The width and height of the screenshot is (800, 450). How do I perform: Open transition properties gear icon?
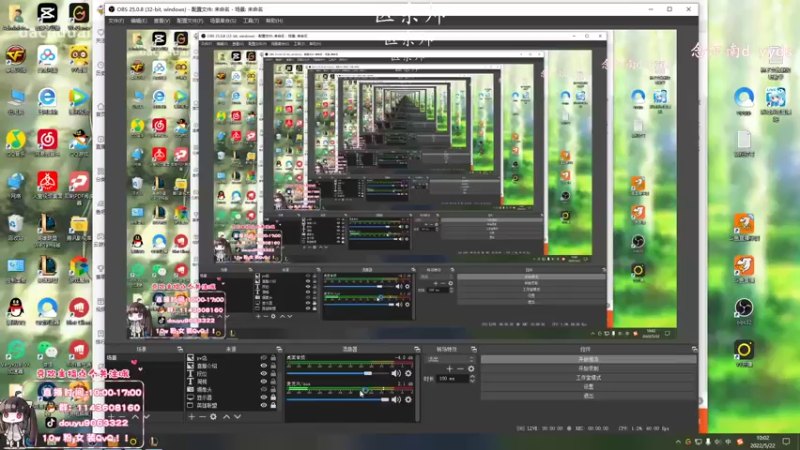point(471,368)
